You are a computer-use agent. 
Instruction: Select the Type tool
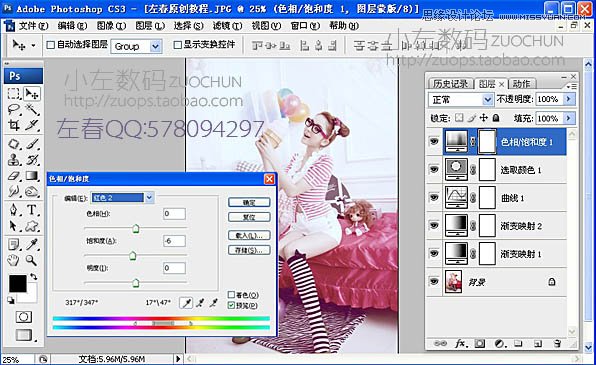click(x=32, y=210)
